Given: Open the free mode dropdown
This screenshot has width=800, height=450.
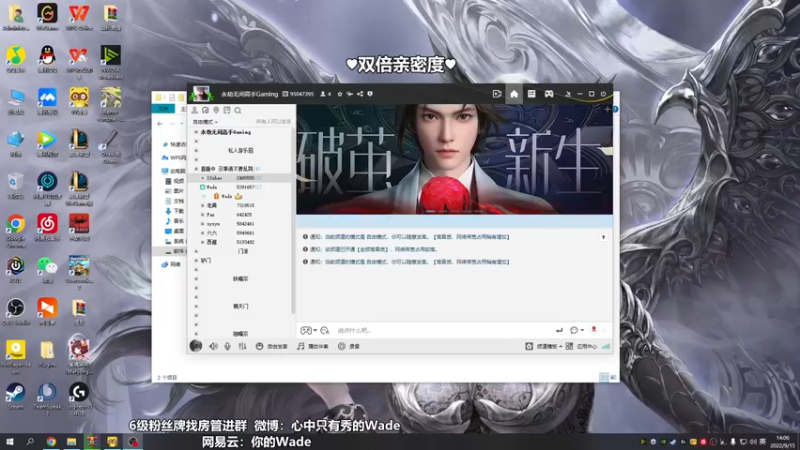Looking at the screenshot, I should coord(205,122).
